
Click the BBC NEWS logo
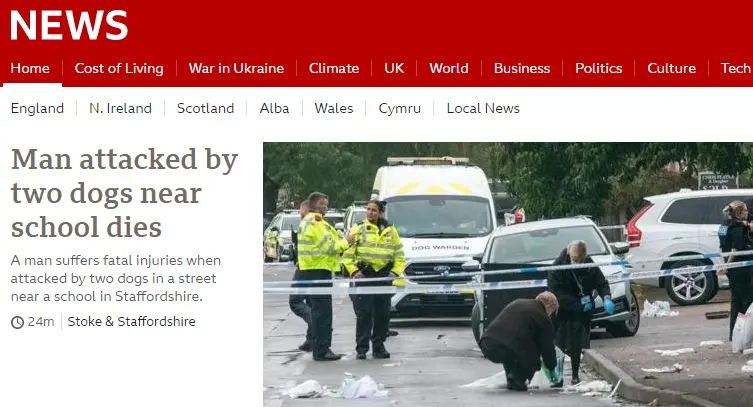[x=69, y=25]
